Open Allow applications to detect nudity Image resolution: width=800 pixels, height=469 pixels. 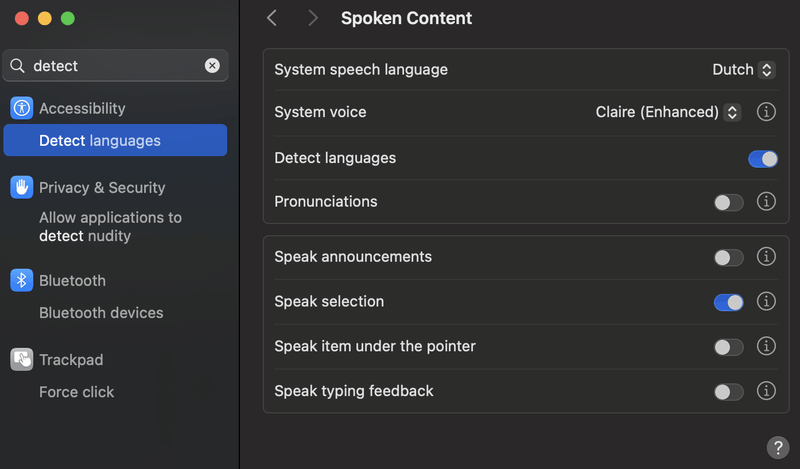(110, 227)
